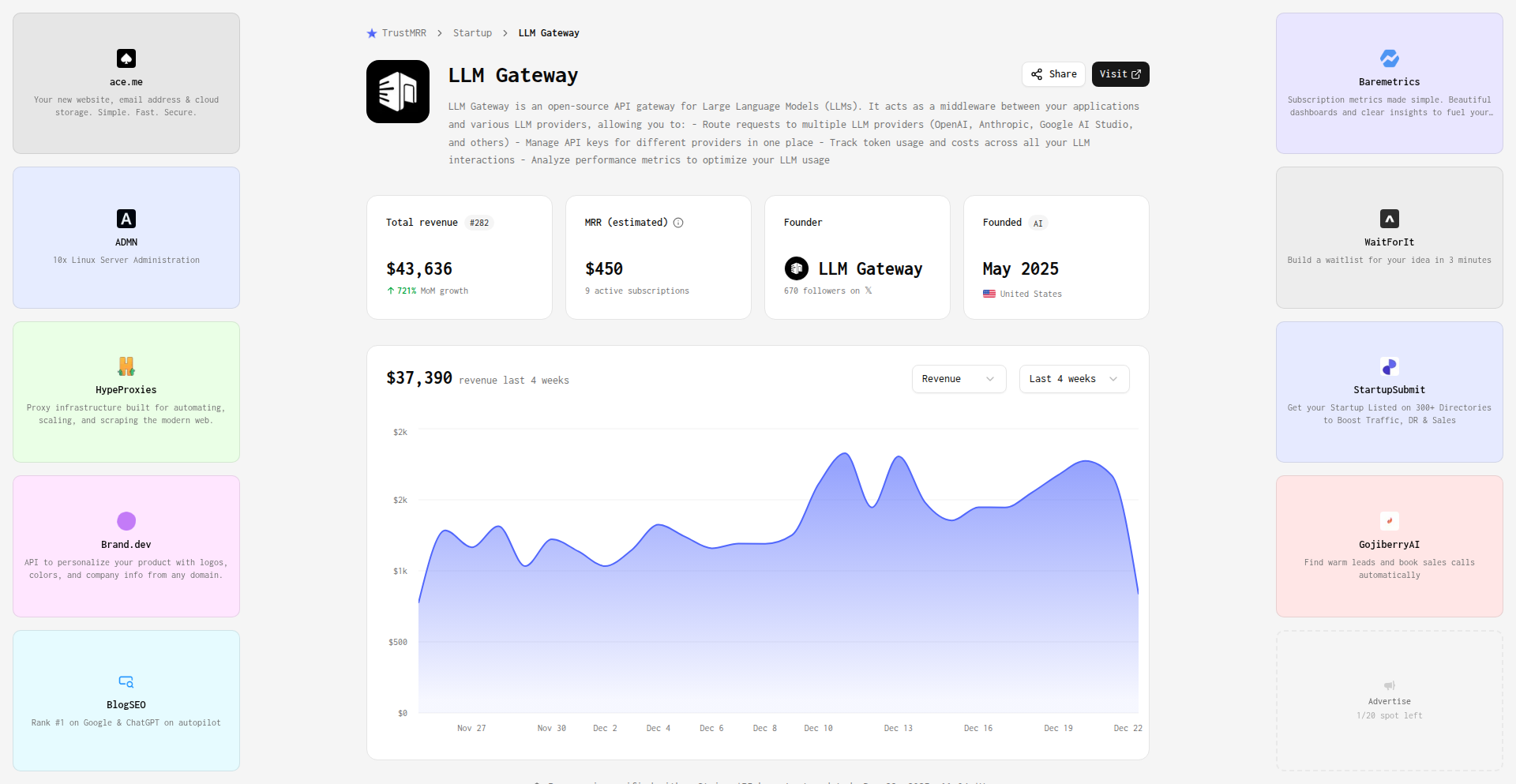Click the Dec 13 chart axis label
The image size is (1516, 784).
pyautogui.click(x=899, y=728)
